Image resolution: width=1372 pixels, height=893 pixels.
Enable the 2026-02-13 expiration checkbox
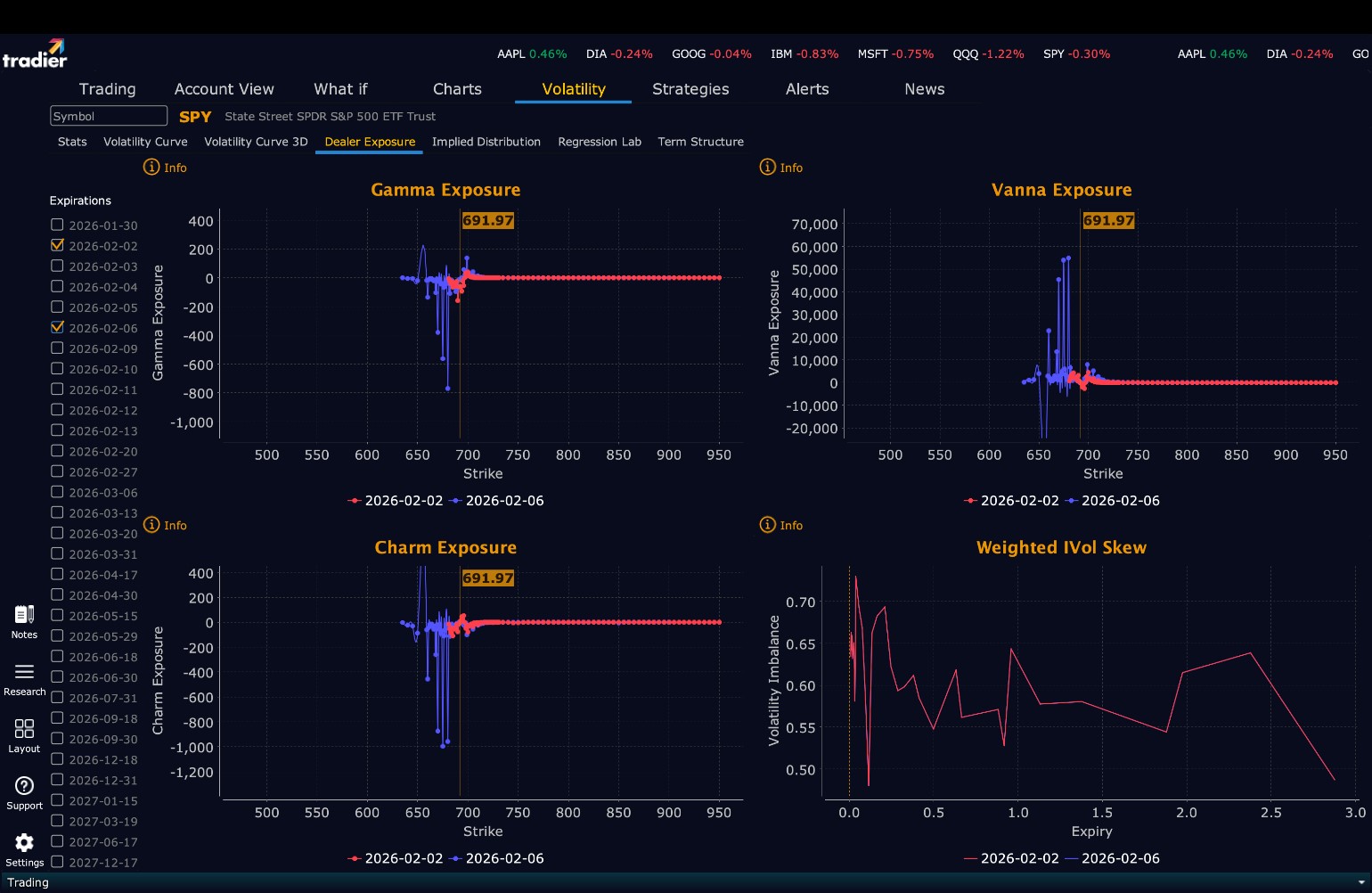point(57,430)
